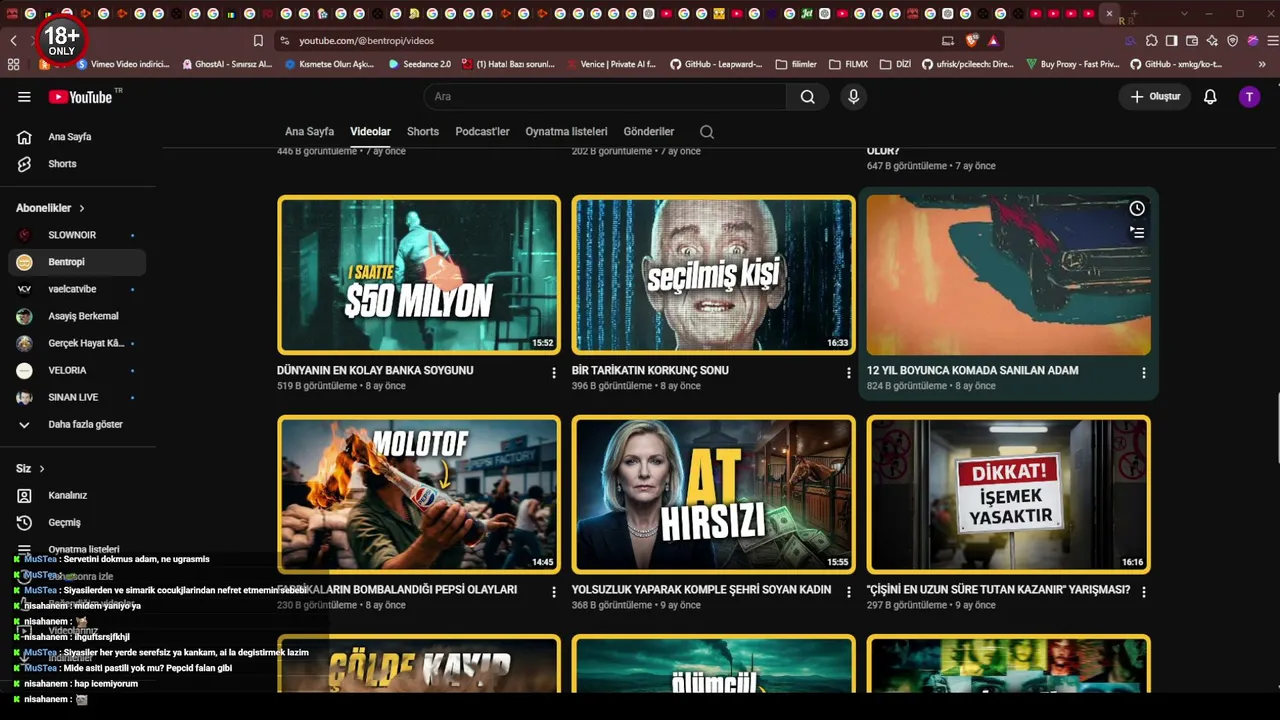
Task: Expand the Siz section header
Action: point(31,468)
